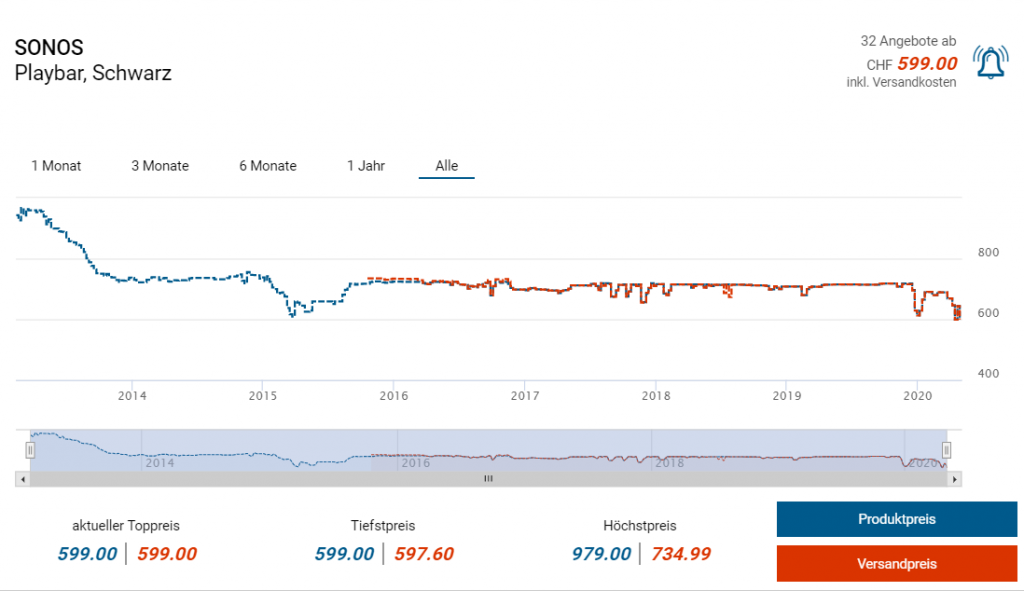This screenshot has height=591, width=1024.
Task: Toggle the Produktpreis series button
Action: point(897,519)
